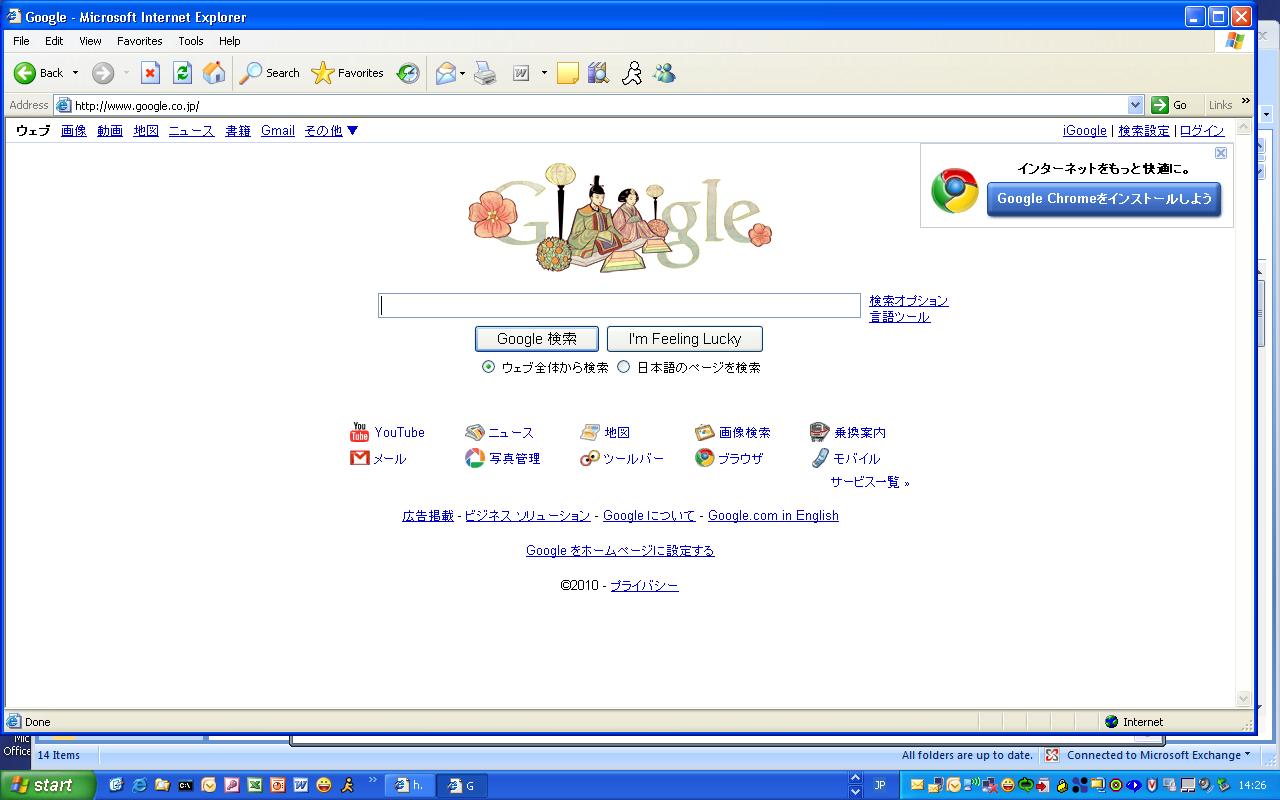Image resolution: width=1280 pixels, height=800 pixels.
Task: Click the URL in the Address field
Action: [x=137, y=105]
